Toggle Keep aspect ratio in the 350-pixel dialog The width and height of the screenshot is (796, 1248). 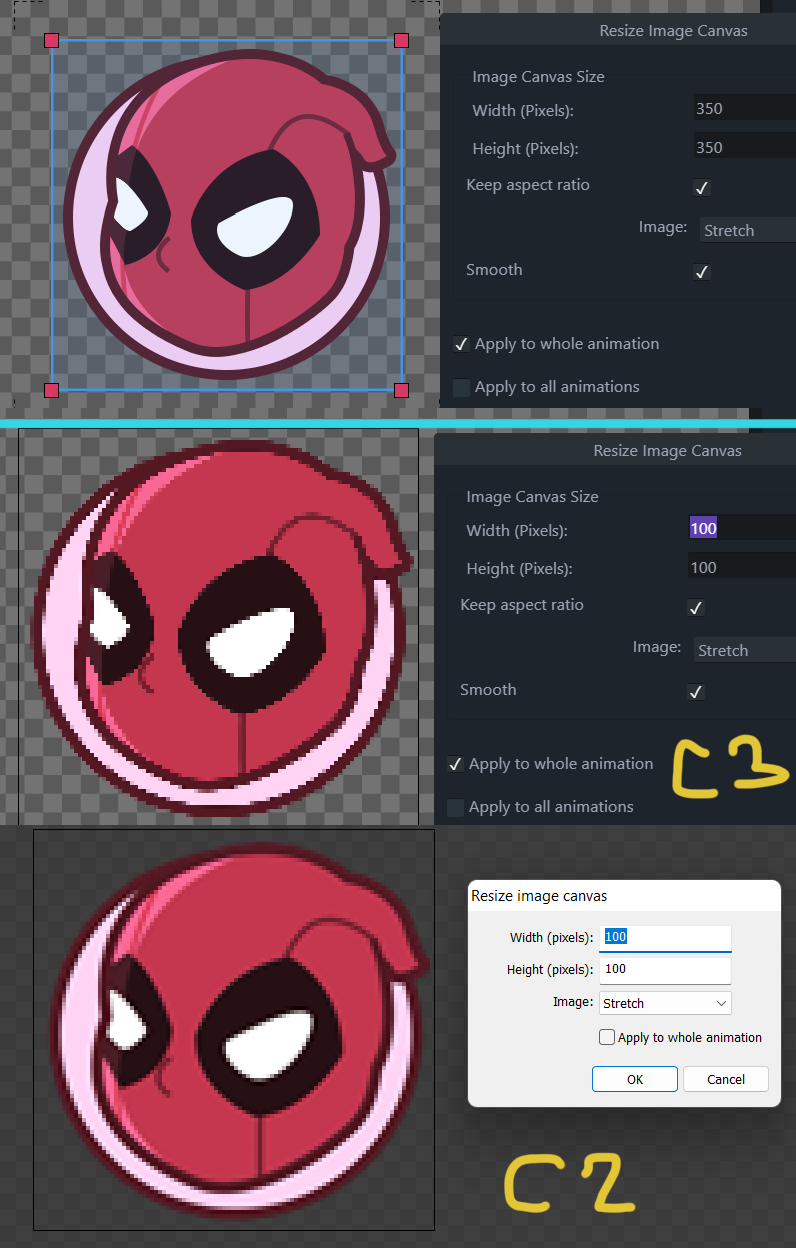702,187
